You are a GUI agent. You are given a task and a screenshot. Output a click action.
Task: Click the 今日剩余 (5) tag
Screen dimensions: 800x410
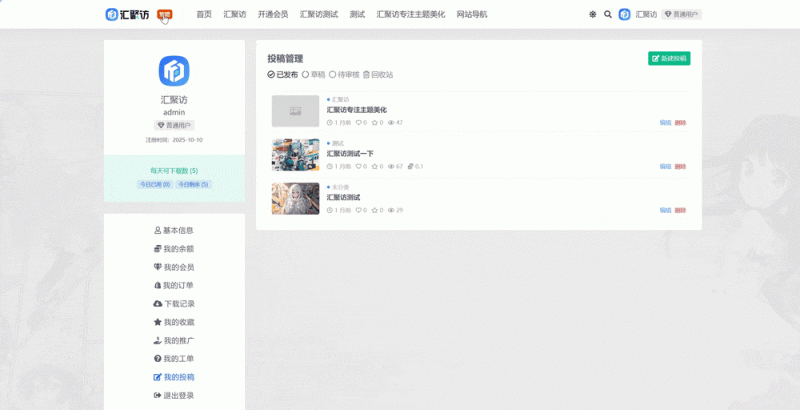pos(193,185)
